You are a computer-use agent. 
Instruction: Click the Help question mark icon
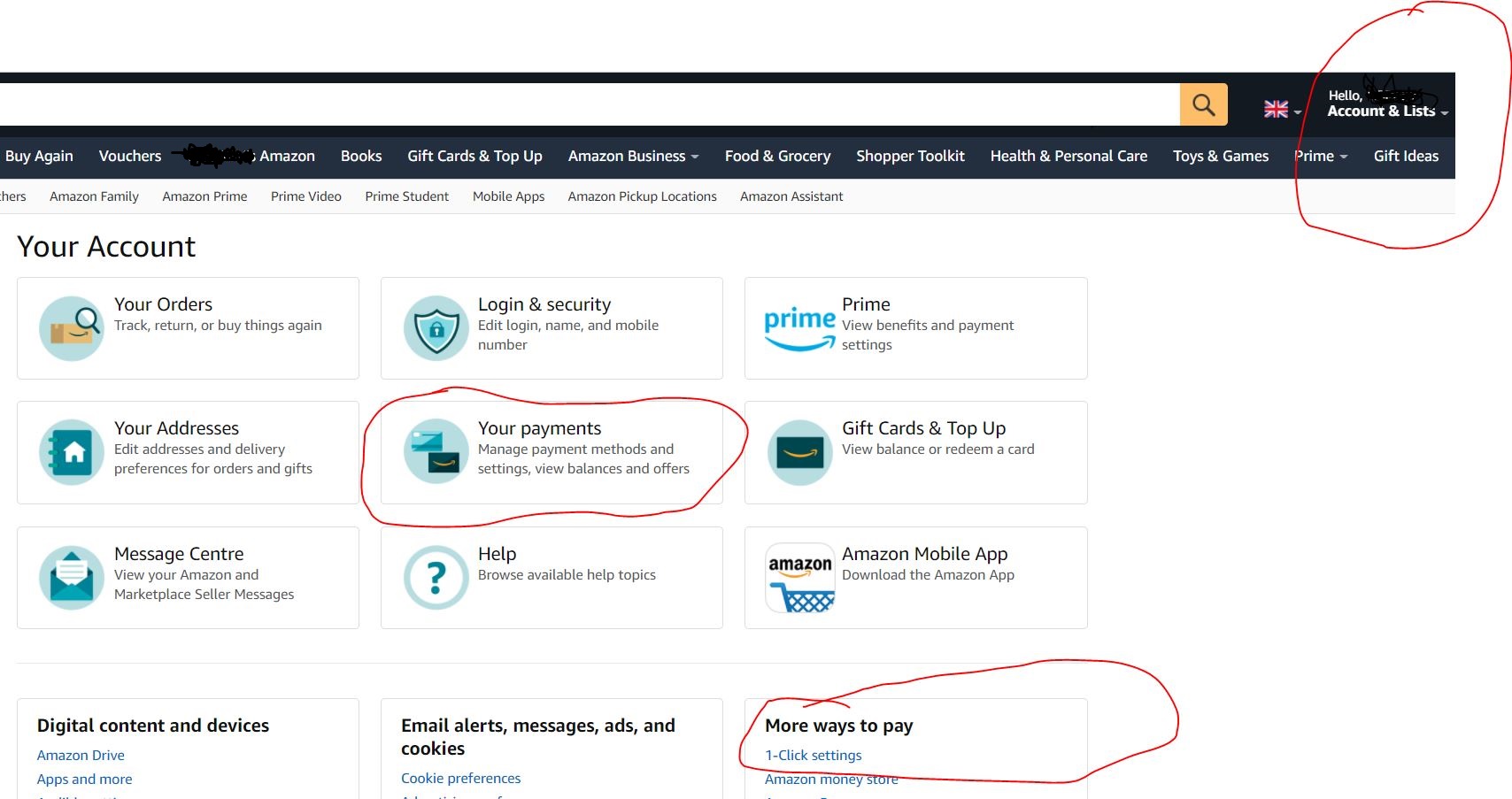(436, 578)
